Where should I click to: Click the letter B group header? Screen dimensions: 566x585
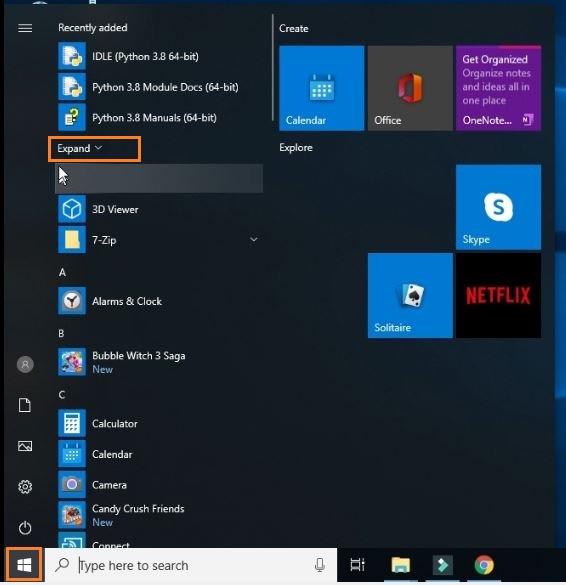click(x=62, y=334)
